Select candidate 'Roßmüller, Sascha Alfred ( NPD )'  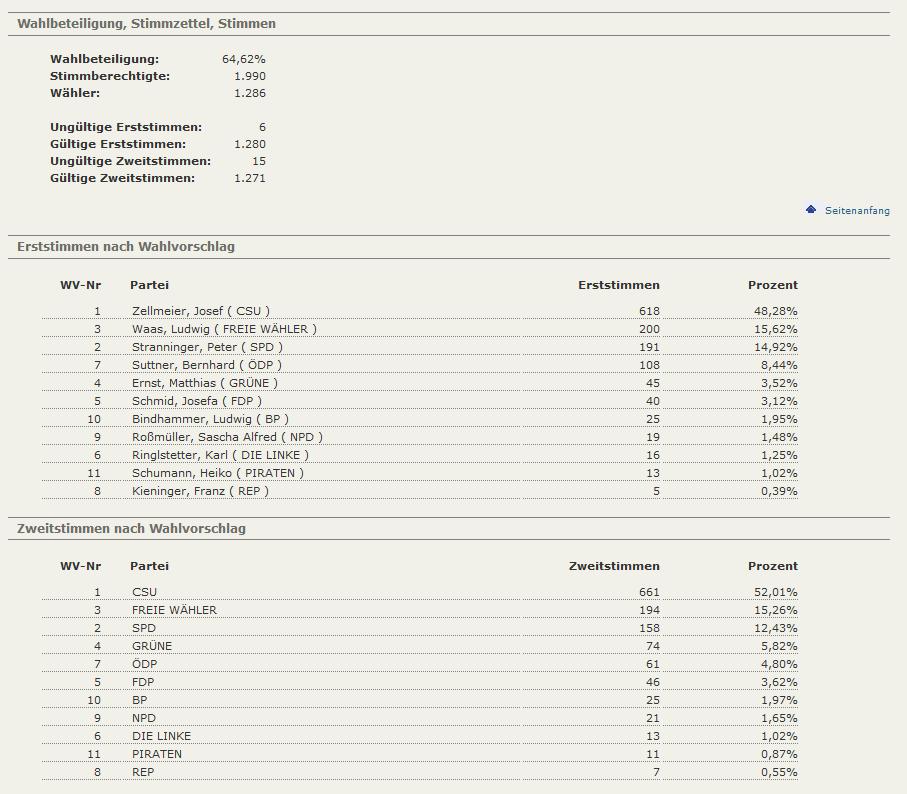tap(227, 437)
